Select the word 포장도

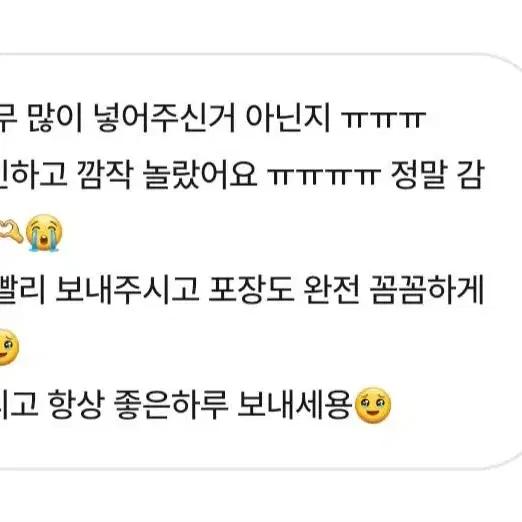(x=251, y=289)
